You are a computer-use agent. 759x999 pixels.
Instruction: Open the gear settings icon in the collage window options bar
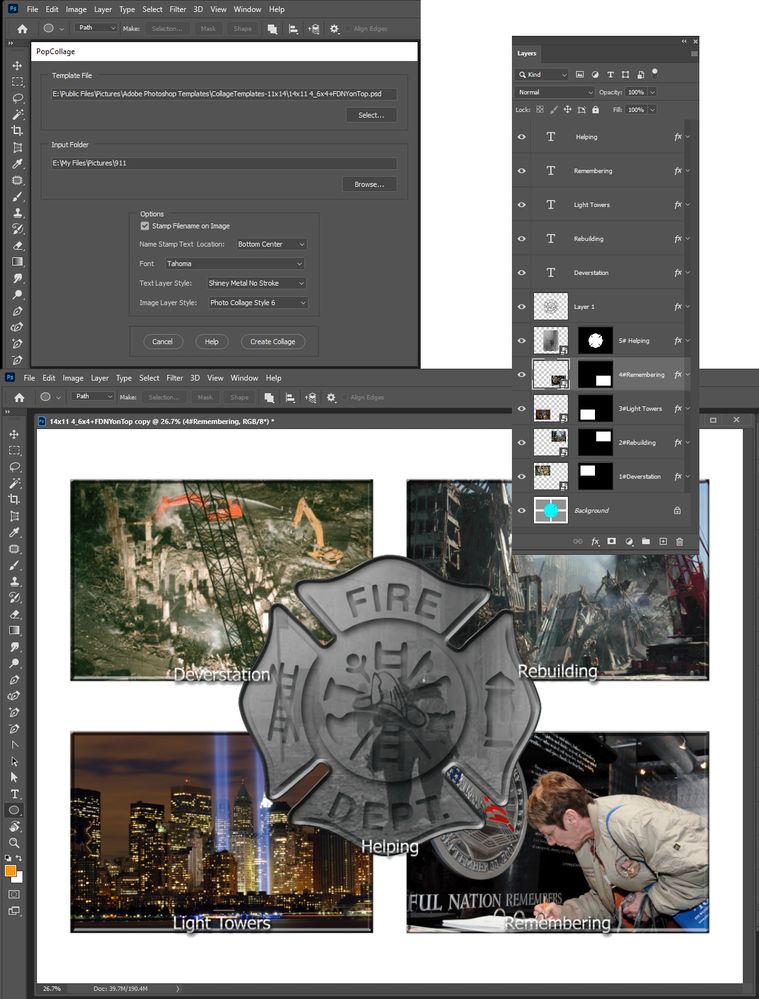[331, 398]
